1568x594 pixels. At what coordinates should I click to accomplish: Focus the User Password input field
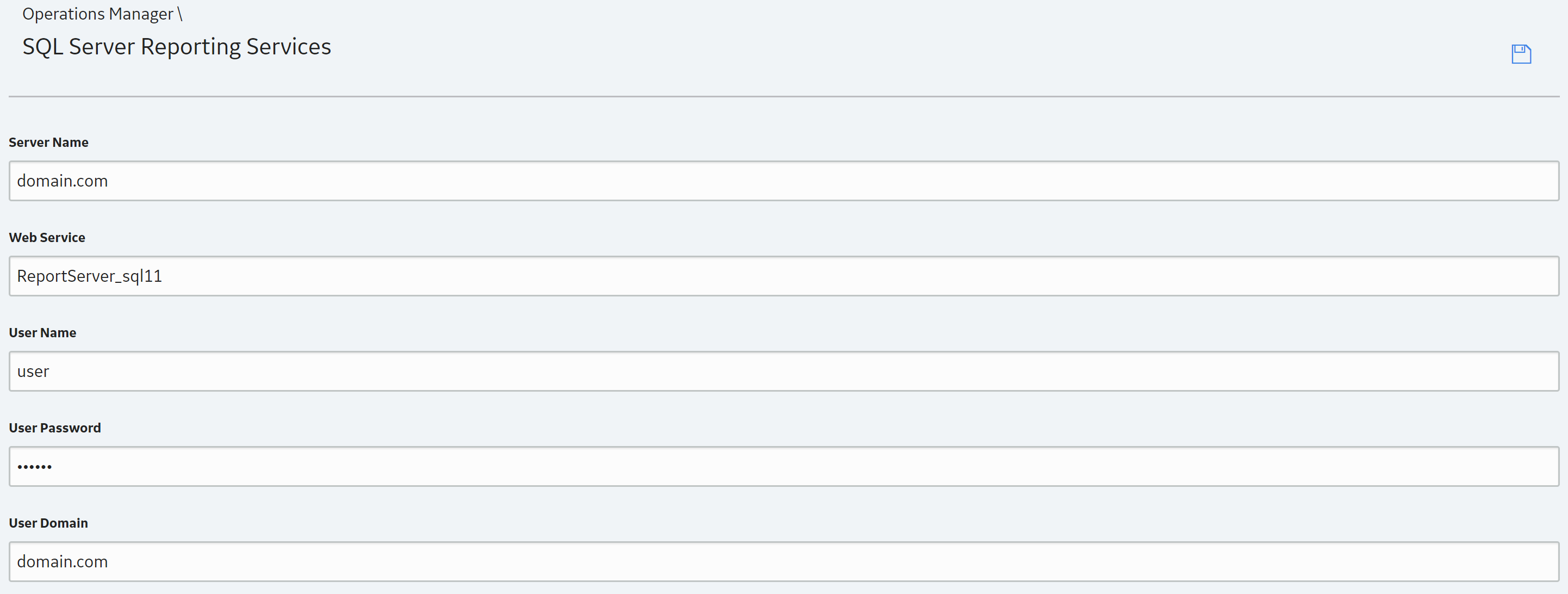pyautogui.click(x=783, y=467)
